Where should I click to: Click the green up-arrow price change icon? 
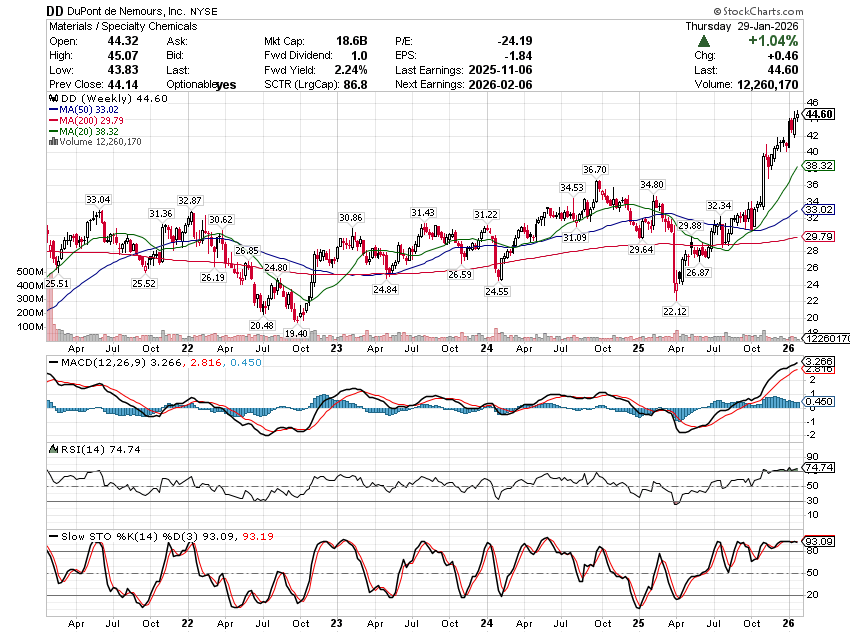pos(704,41)
